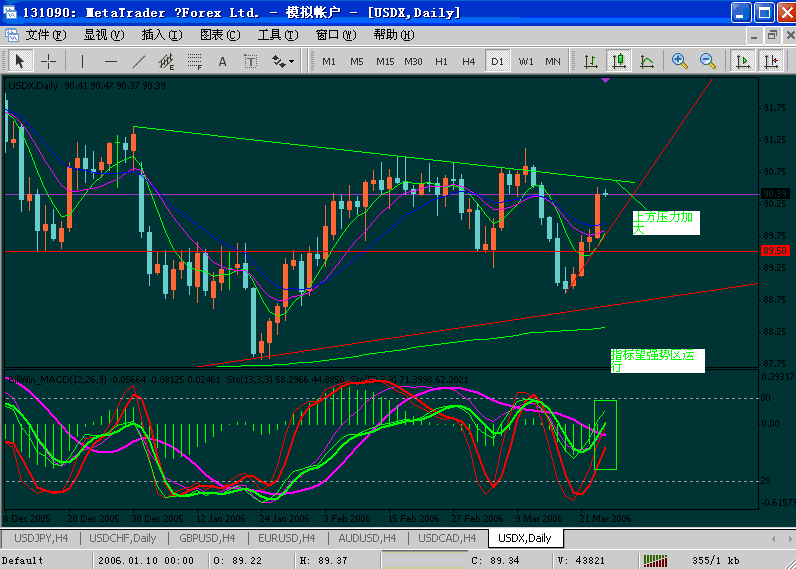The width and height of the screenshot is (796, 569).
Task: Switch chart to M15 timeframe
Action: coord(385,61)
